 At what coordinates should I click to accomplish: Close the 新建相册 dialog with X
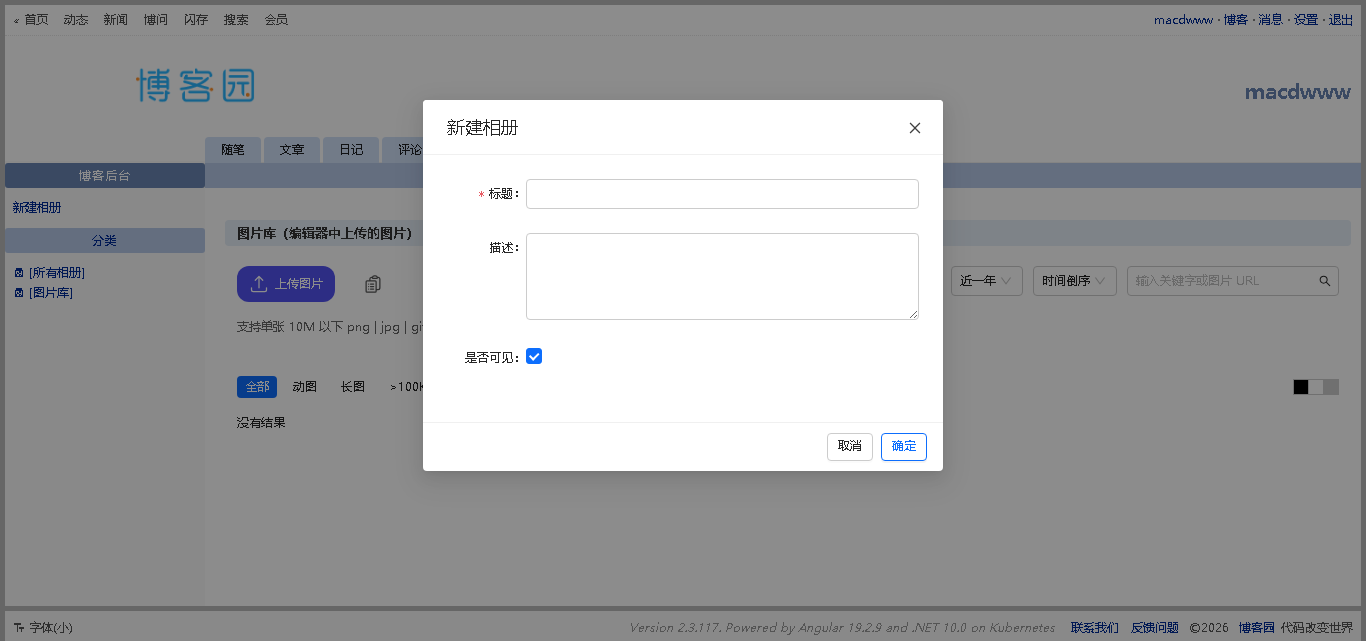tap(914, 128)
